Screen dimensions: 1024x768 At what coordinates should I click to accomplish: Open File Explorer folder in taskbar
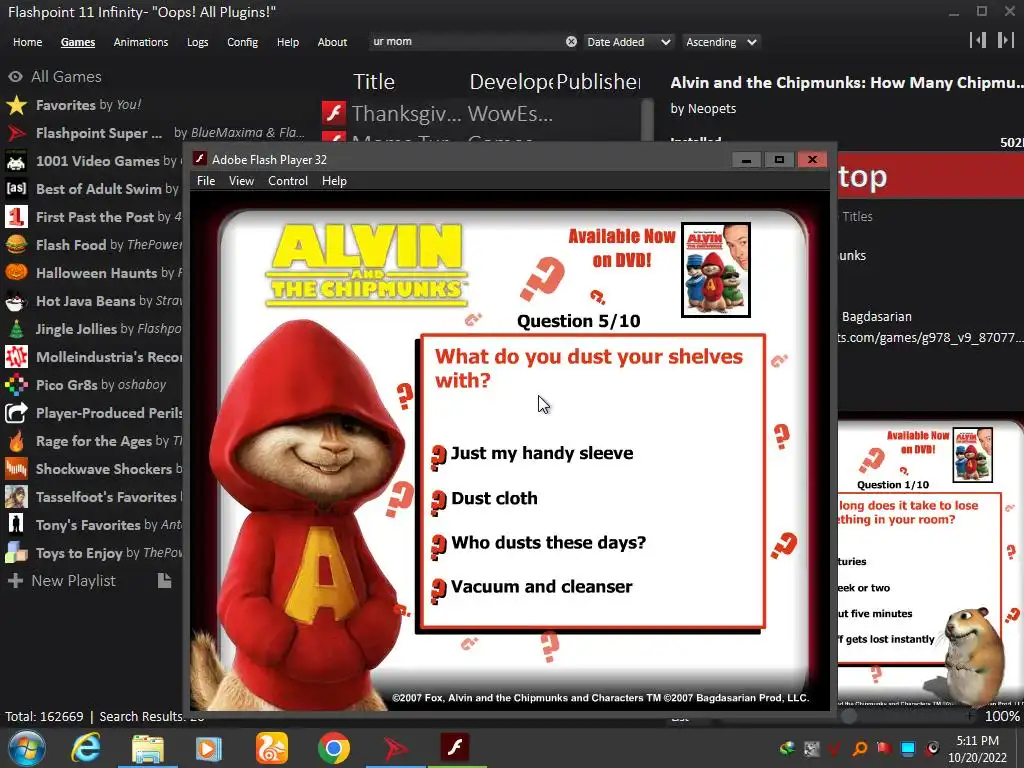(x=148, y=748)
